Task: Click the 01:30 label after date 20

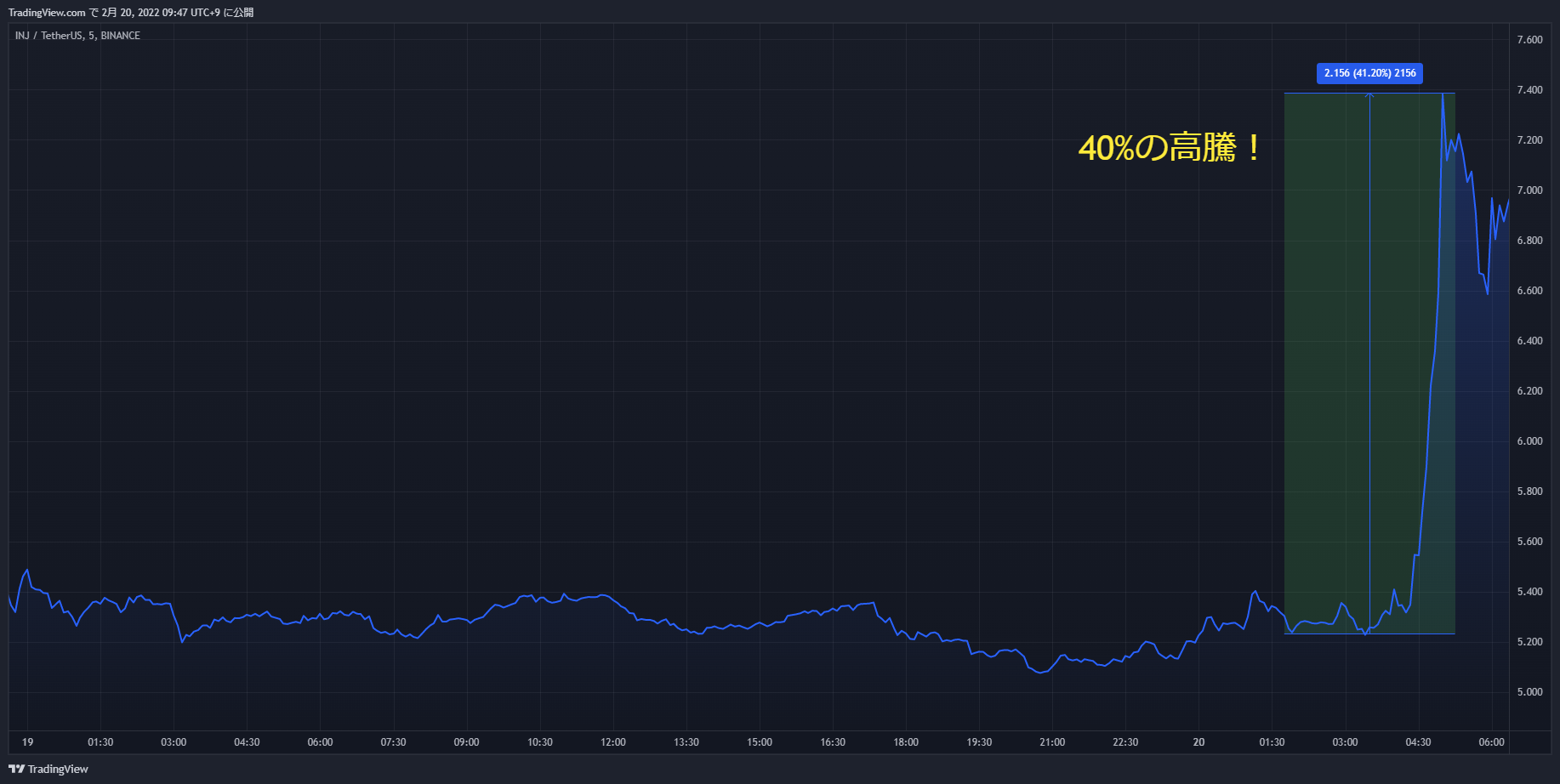Action: 1272,742
